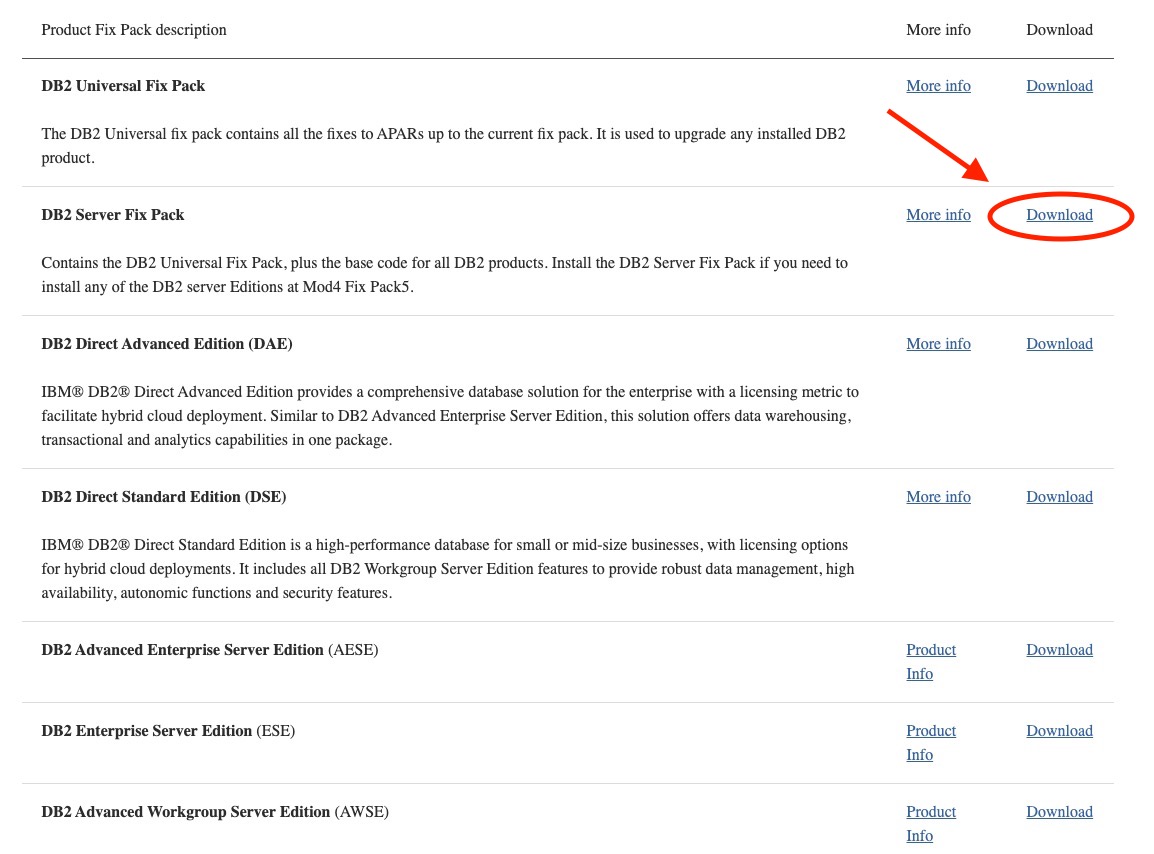The image size is (1154, 854).
Task: Open Product Info for Advanced Workgroup Server Edition
Action: click(x=931, y=824)
